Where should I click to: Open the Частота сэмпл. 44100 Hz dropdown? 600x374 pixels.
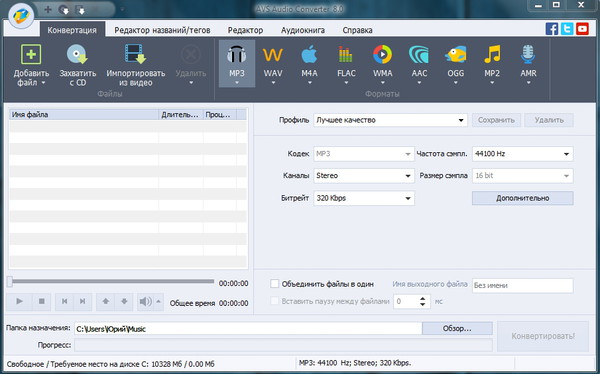pos(522,154)
